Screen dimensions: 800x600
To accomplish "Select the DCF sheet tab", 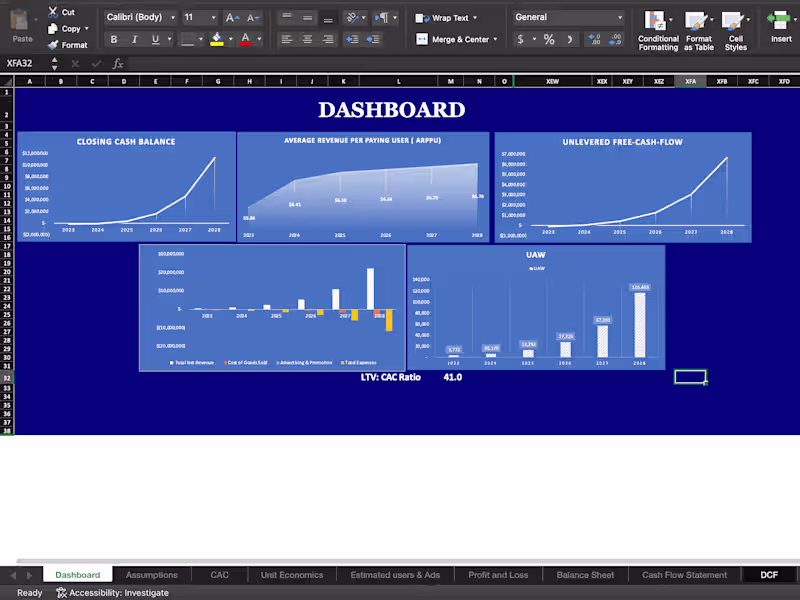I will [768, 575].
